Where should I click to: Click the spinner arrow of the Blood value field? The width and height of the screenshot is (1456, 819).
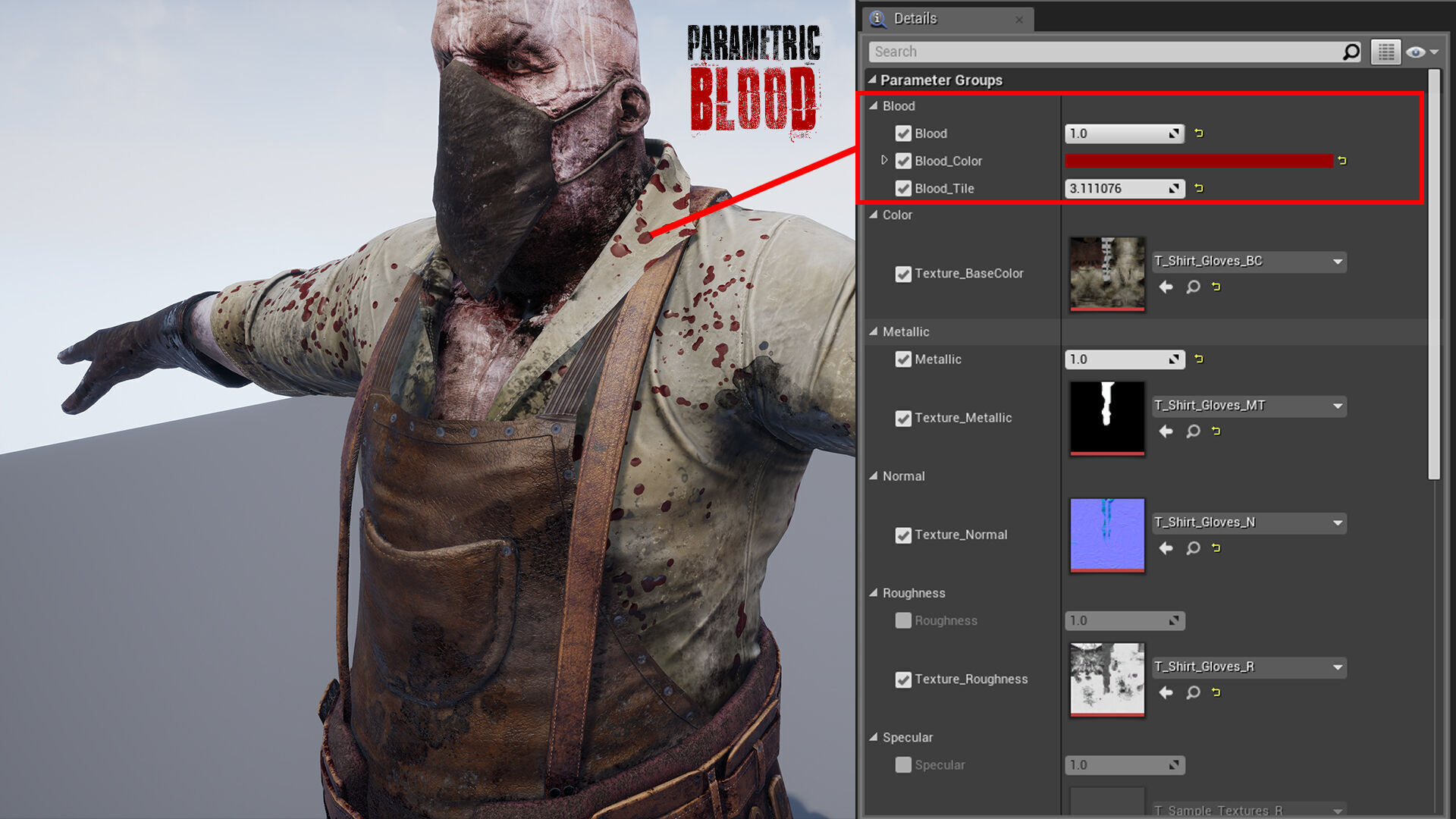point(1174,133)
